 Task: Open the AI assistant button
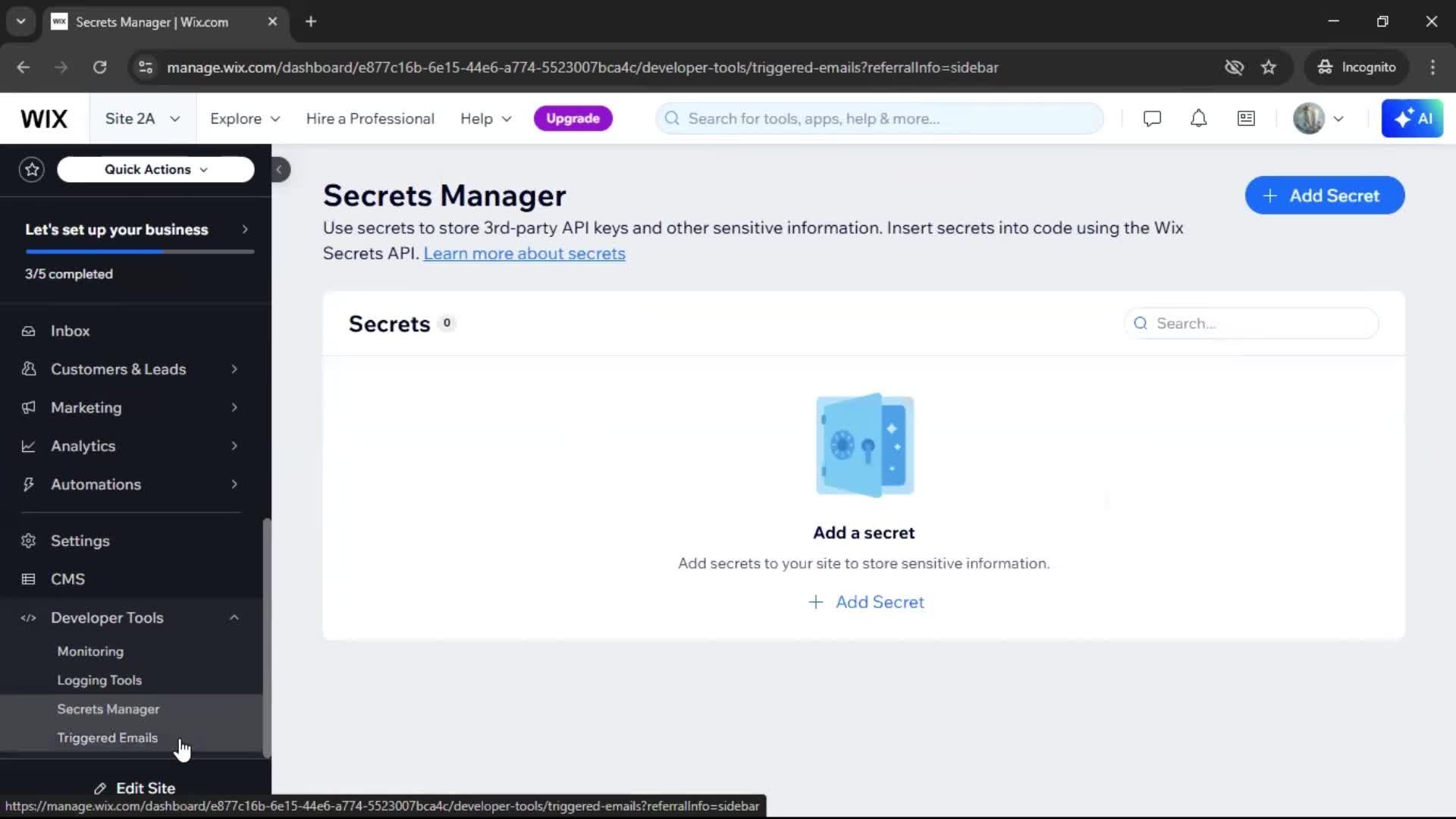pos(1412,118)
